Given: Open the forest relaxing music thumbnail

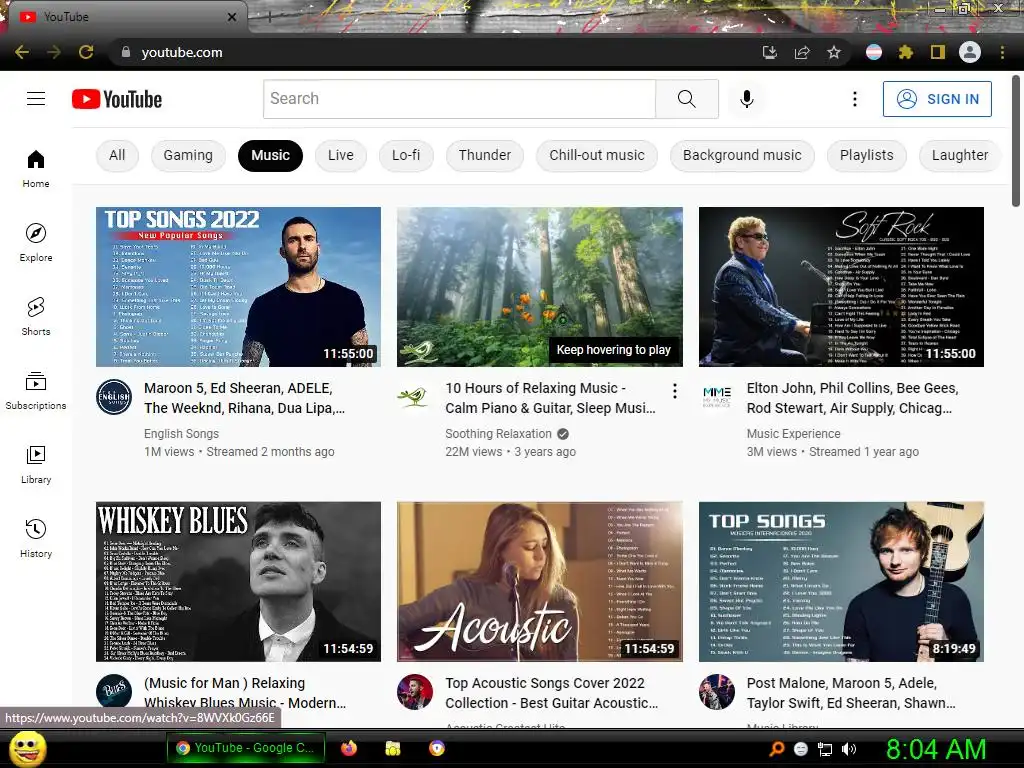Looking at the screenshot, I should (x=540, y=287).
